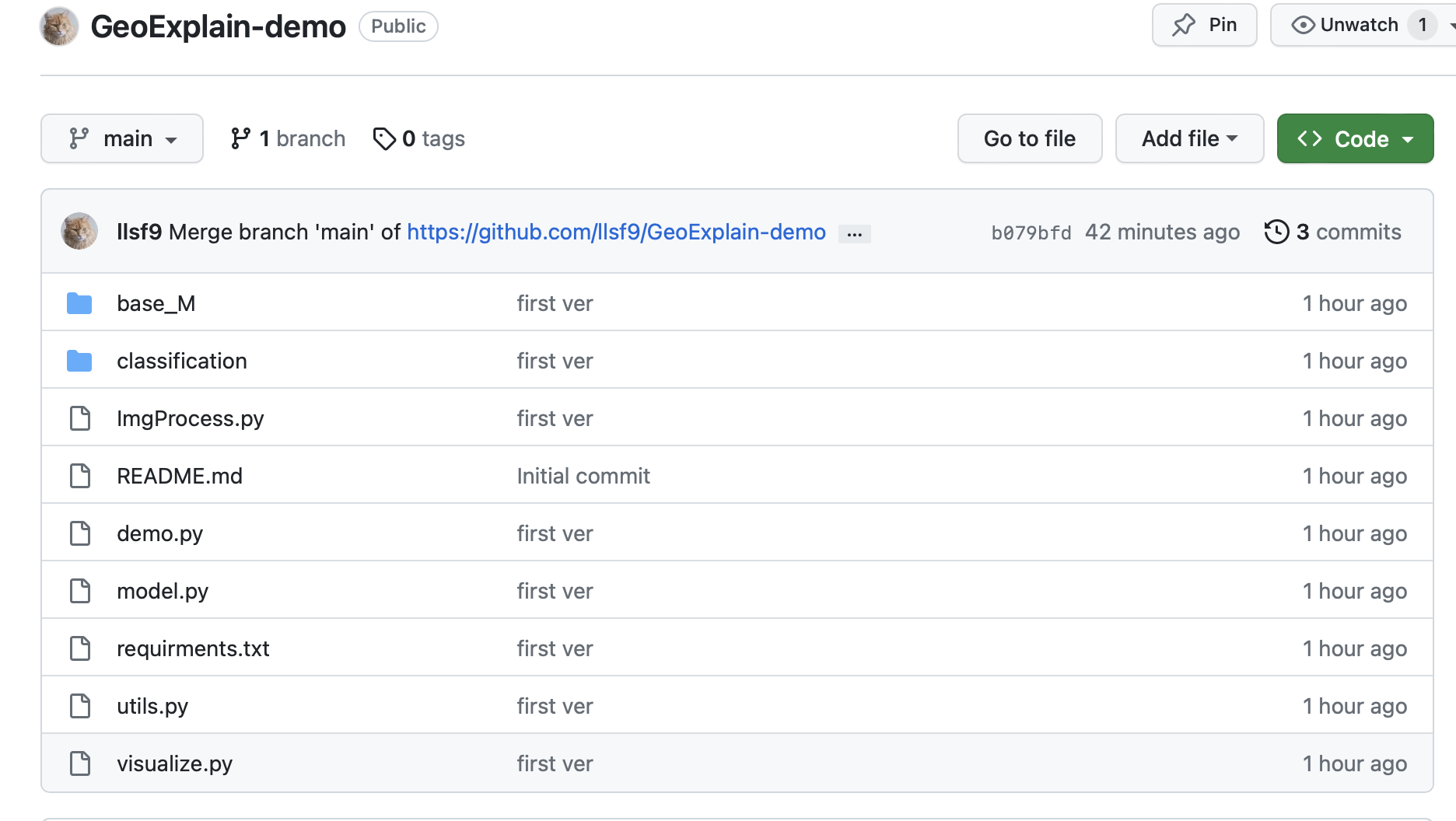
Task: Click the 42 minutes ago timestamp
Action: tap(1162, 232)
